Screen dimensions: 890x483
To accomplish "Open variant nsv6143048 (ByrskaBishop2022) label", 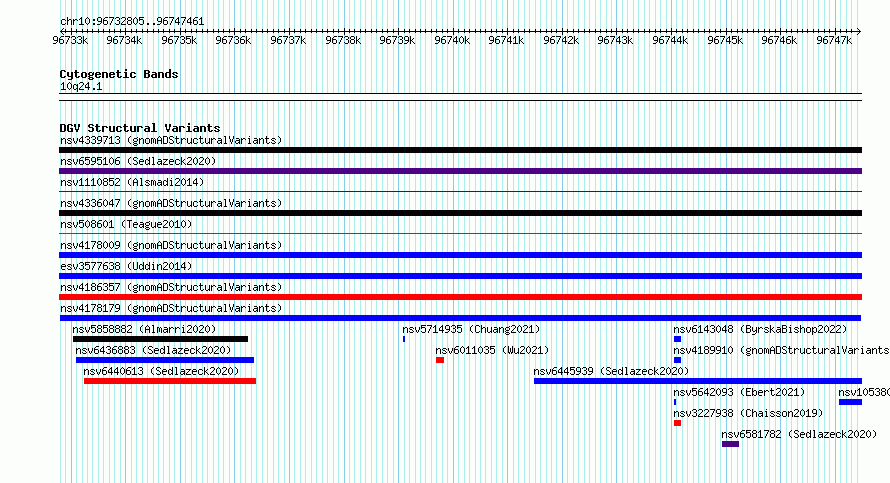I will point(760,329).
